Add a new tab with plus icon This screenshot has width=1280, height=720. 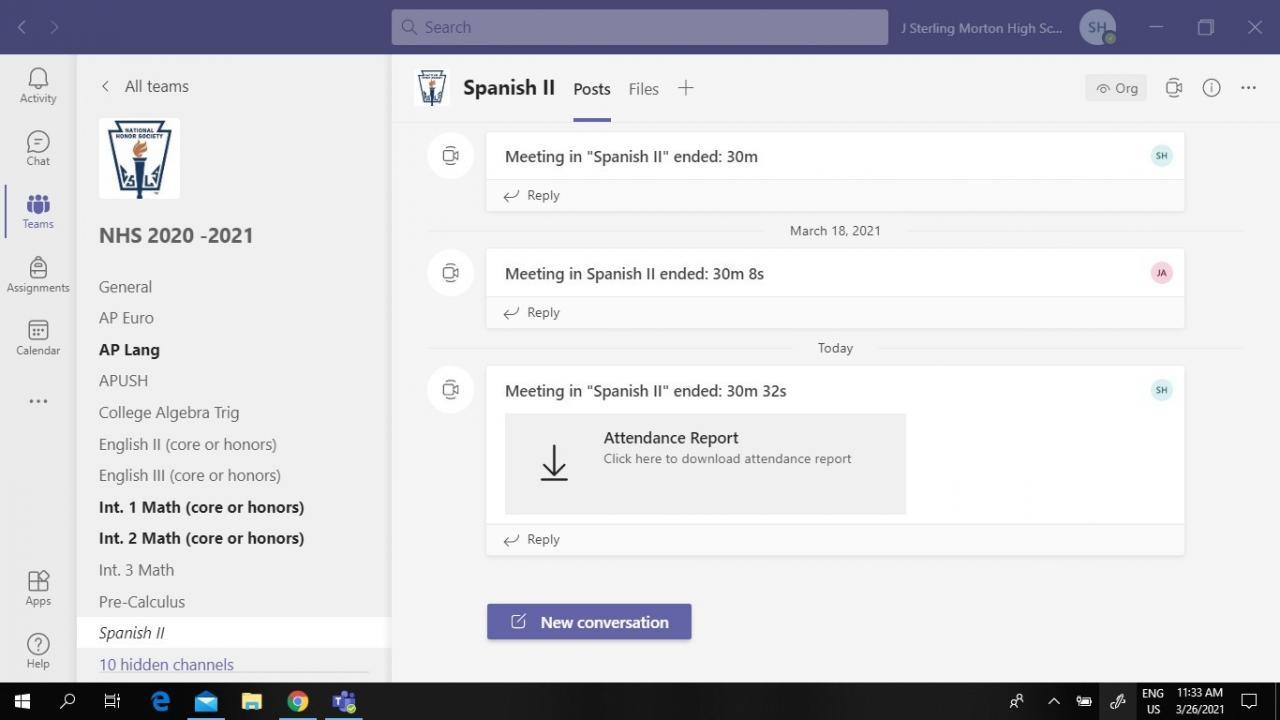(685, 88)
